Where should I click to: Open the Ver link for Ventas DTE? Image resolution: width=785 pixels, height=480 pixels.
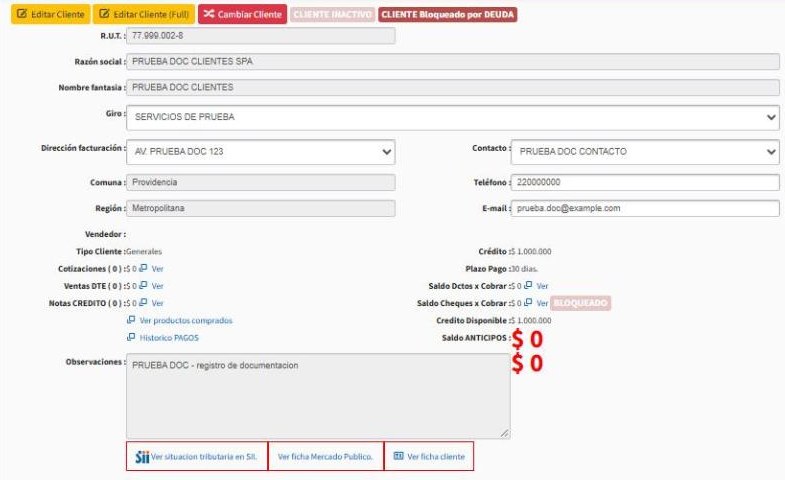158,286
